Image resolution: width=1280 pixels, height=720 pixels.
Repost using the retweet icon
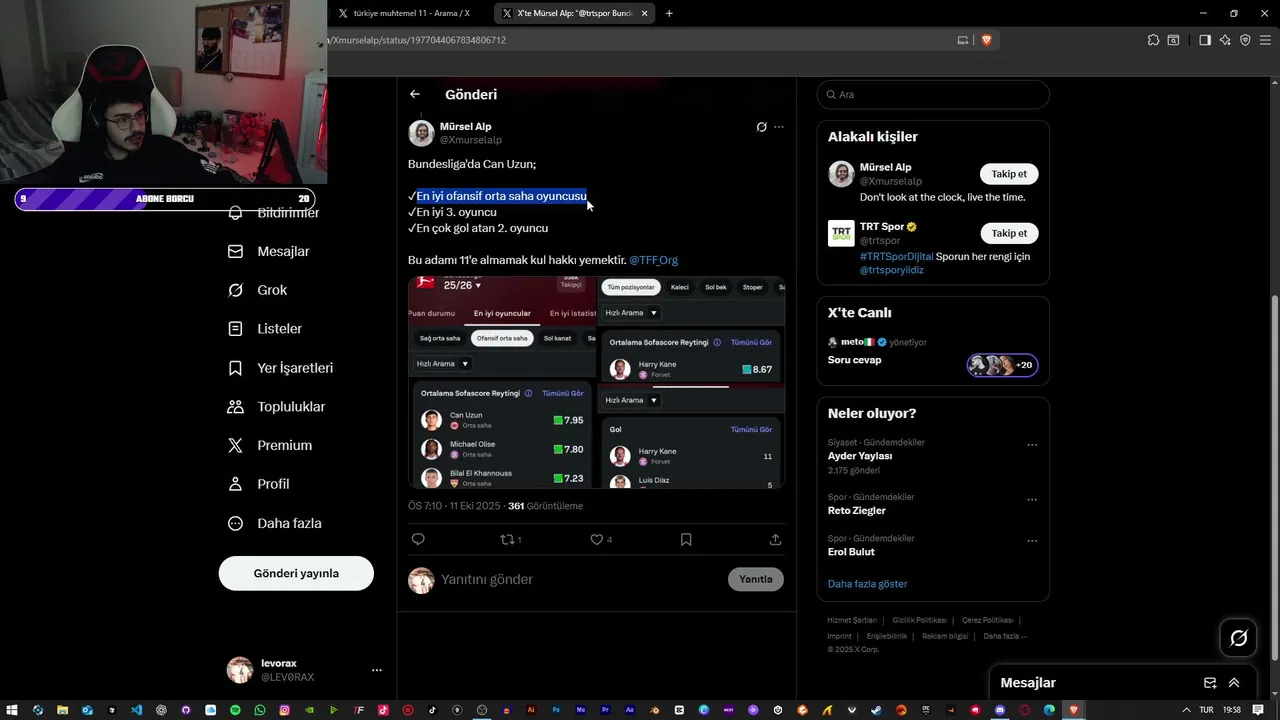tap(510, 539)
